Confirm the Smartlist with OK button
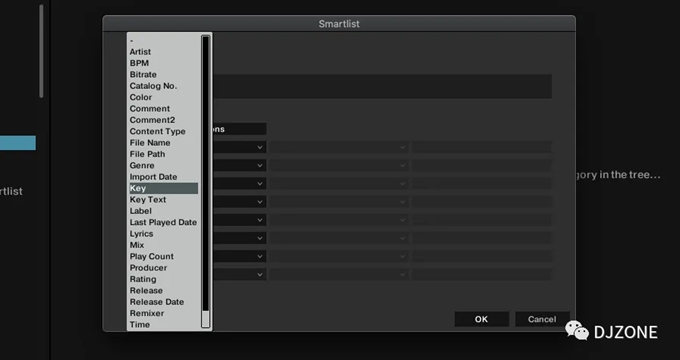Screen dimensions: 680x360 [481, 319]
